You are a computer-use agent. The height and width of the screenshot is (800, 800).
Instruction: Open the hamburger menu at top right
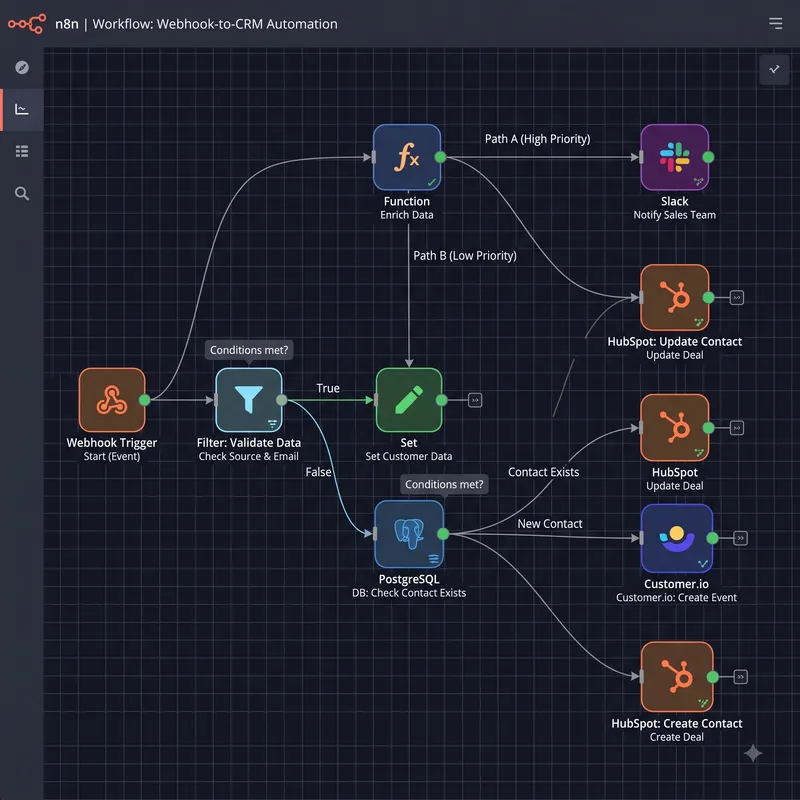pos(775,23)
